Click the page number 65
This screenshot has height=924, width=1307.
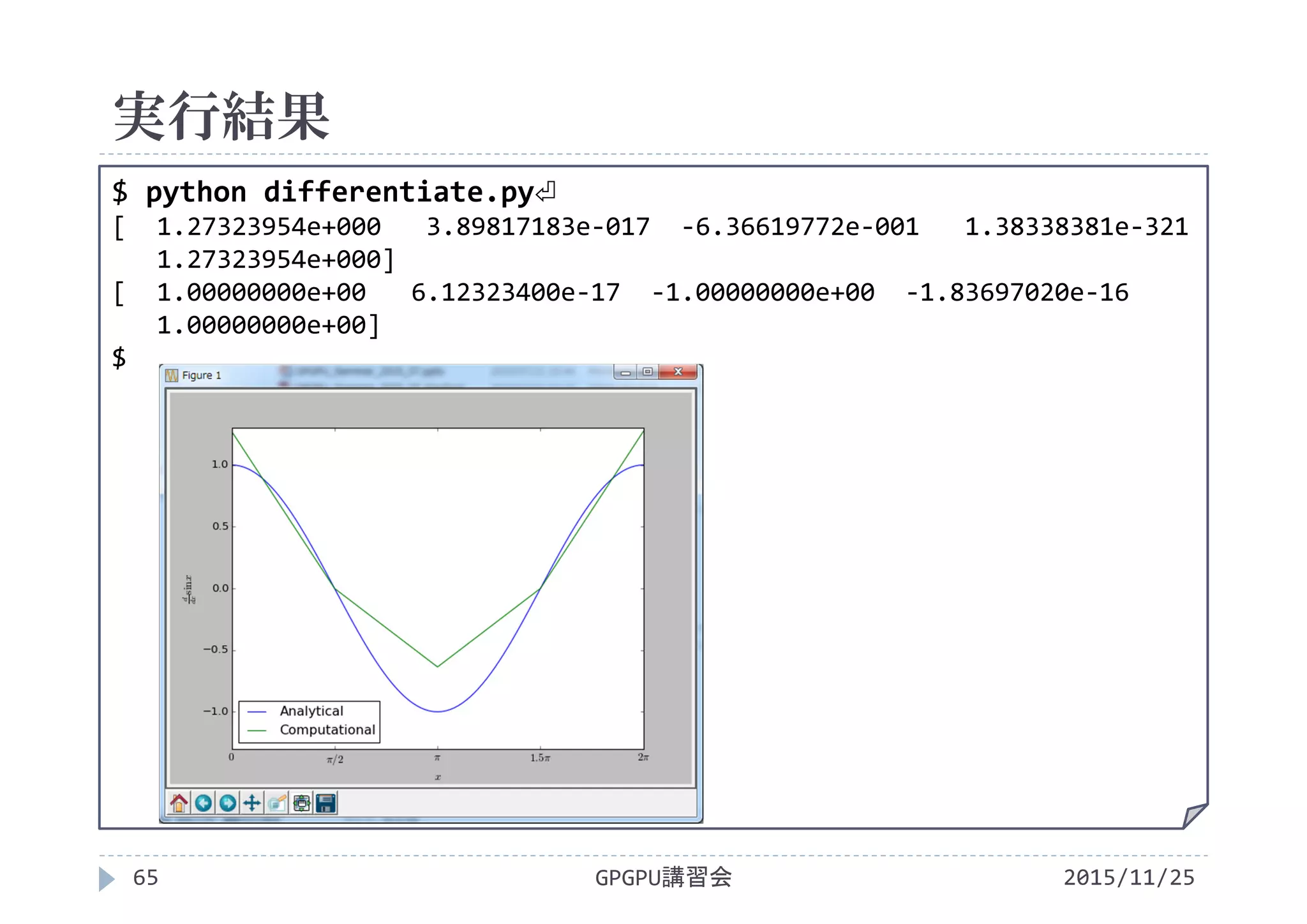tap(146, 878)
